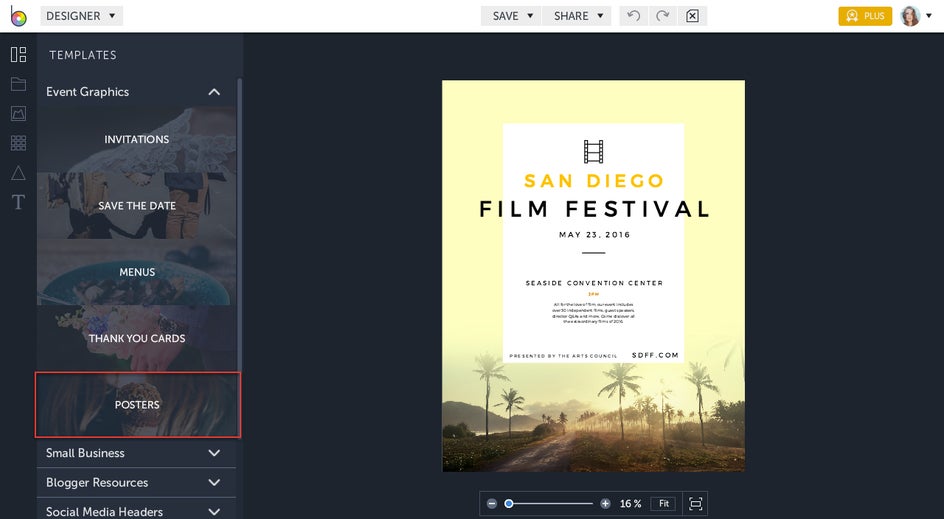Viewport: 944px width, 519px height.
Task: Select the SEASIDE CONVENTION CENTER text
Action: click(x=594, y=283)
